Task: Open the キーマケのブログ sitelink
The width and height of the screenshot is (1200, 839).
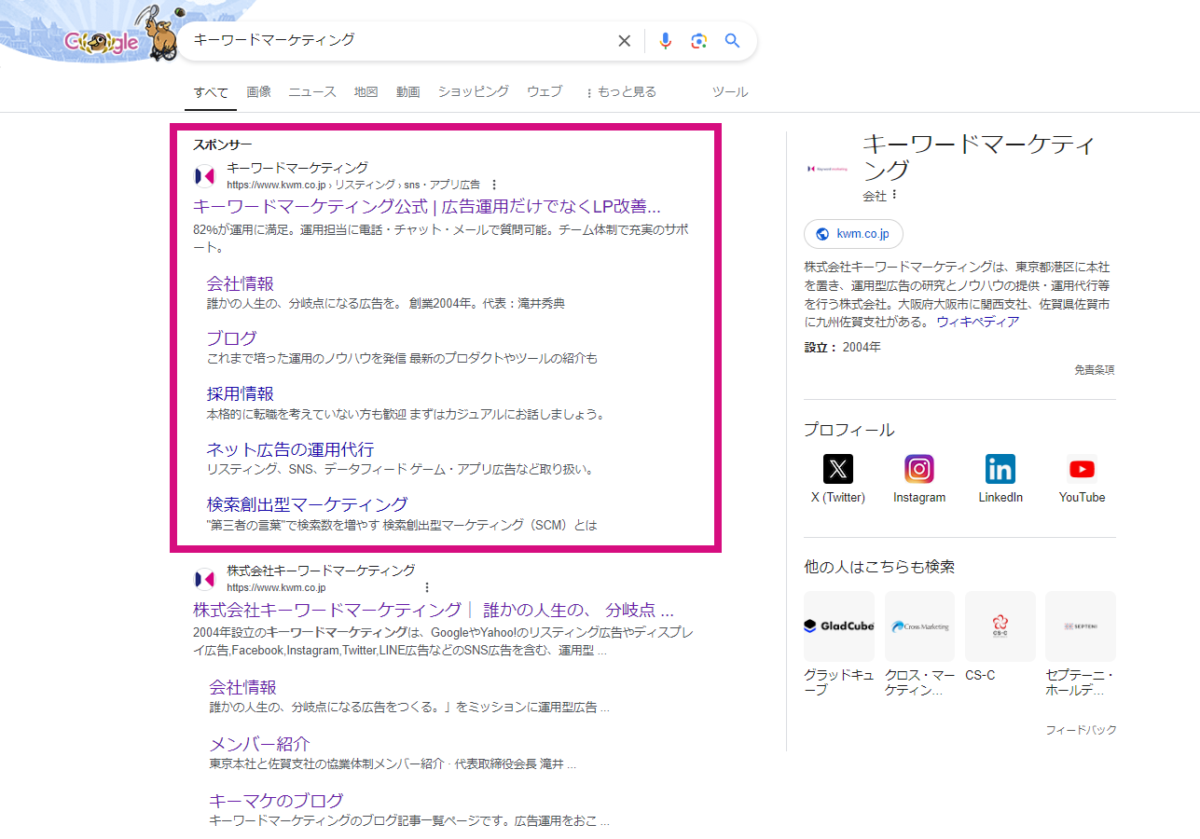Action: (276, 800)
